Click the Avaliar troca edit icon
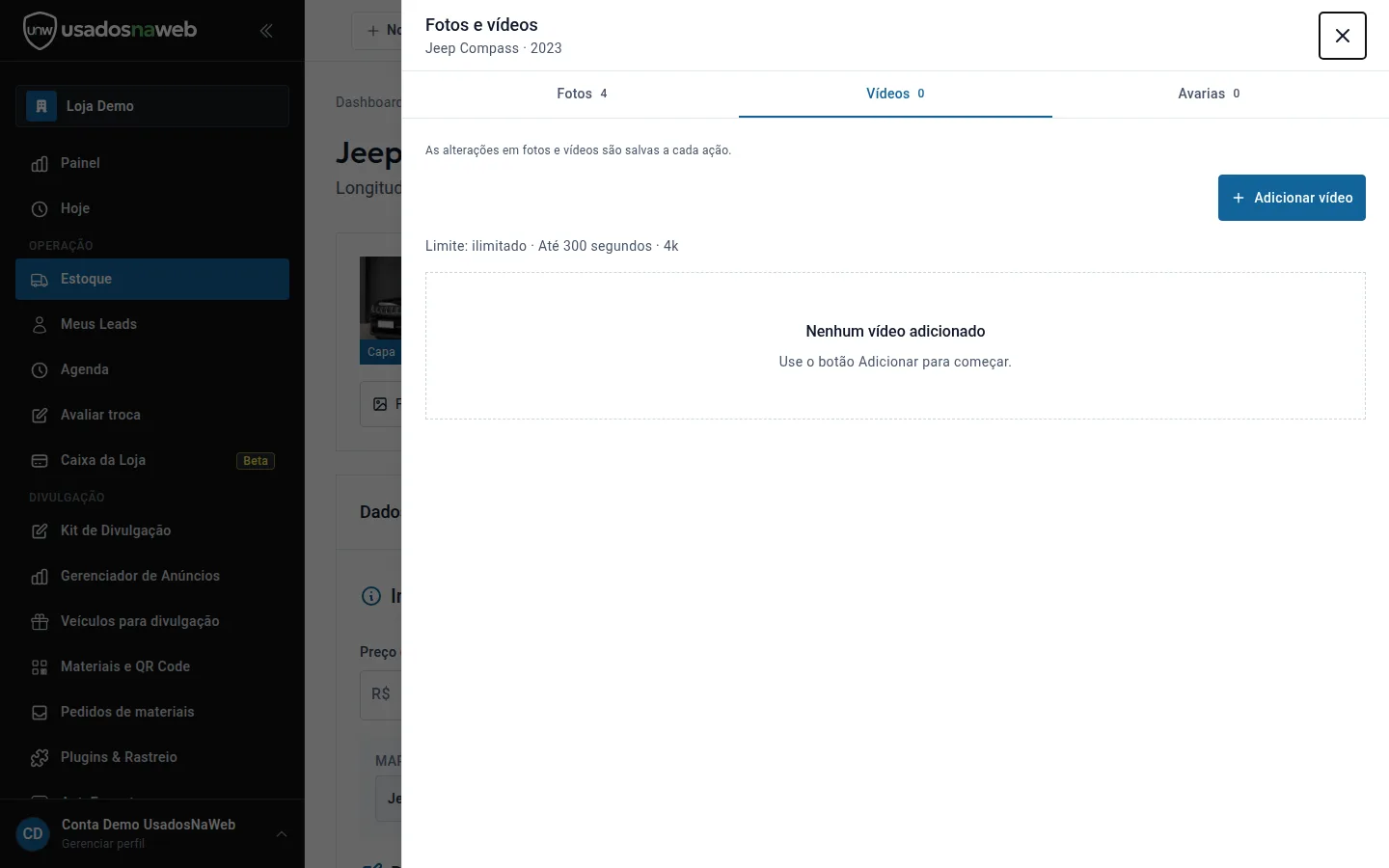This screenshot has width=1389, height=868. [x=40, y=416]
